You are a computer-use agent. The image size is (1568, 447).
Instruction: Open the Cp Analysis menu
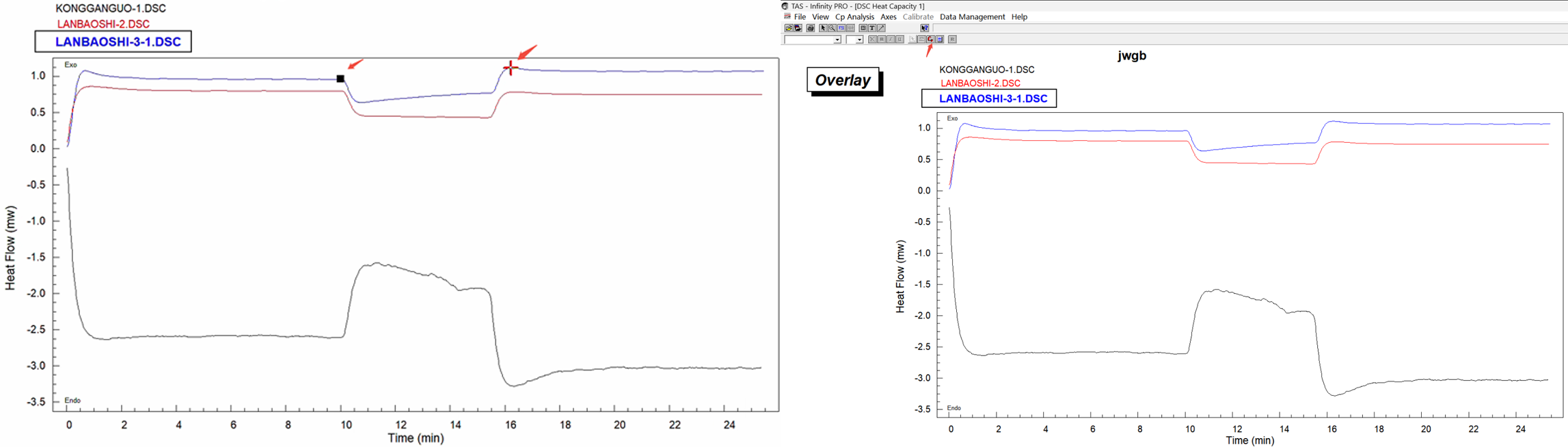click(x=854, y=16)
